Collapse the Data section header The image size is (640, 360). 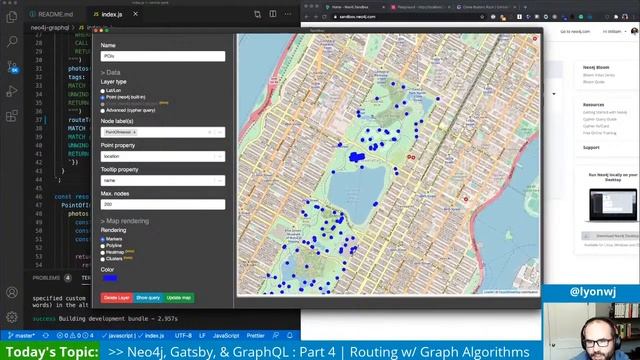(x=110, y=72)
